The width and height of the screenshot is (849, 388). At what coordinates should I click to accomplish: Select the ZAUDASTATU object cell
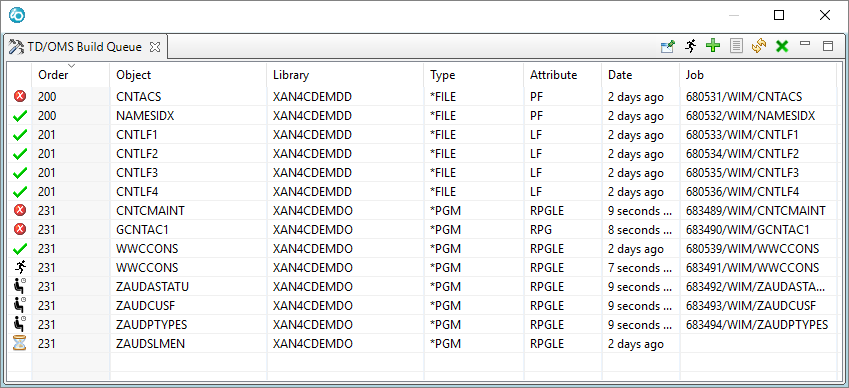pyautogui.click(x=188, y=286)
